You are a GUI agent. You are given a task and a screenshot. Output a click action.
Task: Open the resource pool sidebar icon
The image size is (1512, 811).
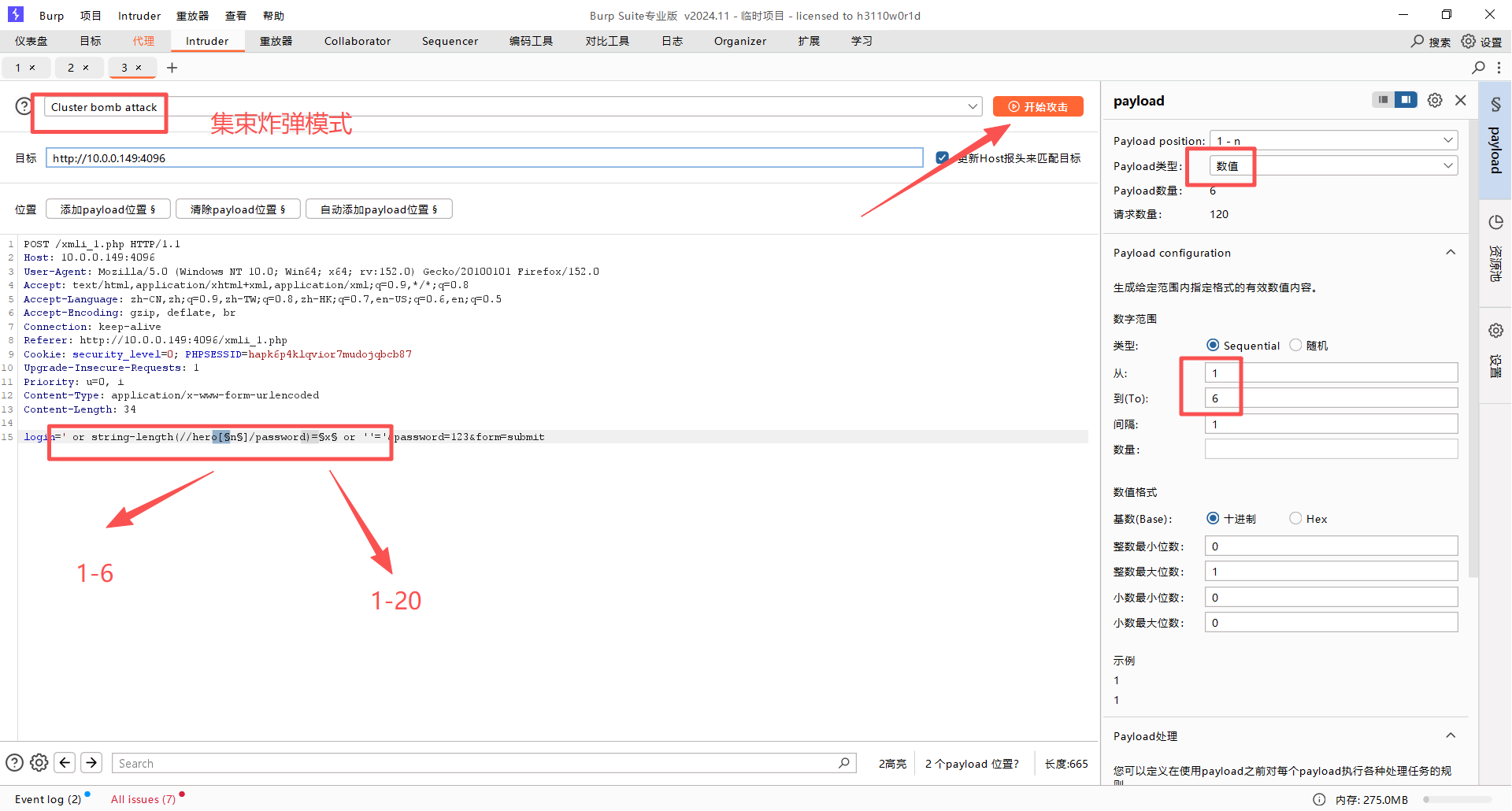tap(1495, 223)
